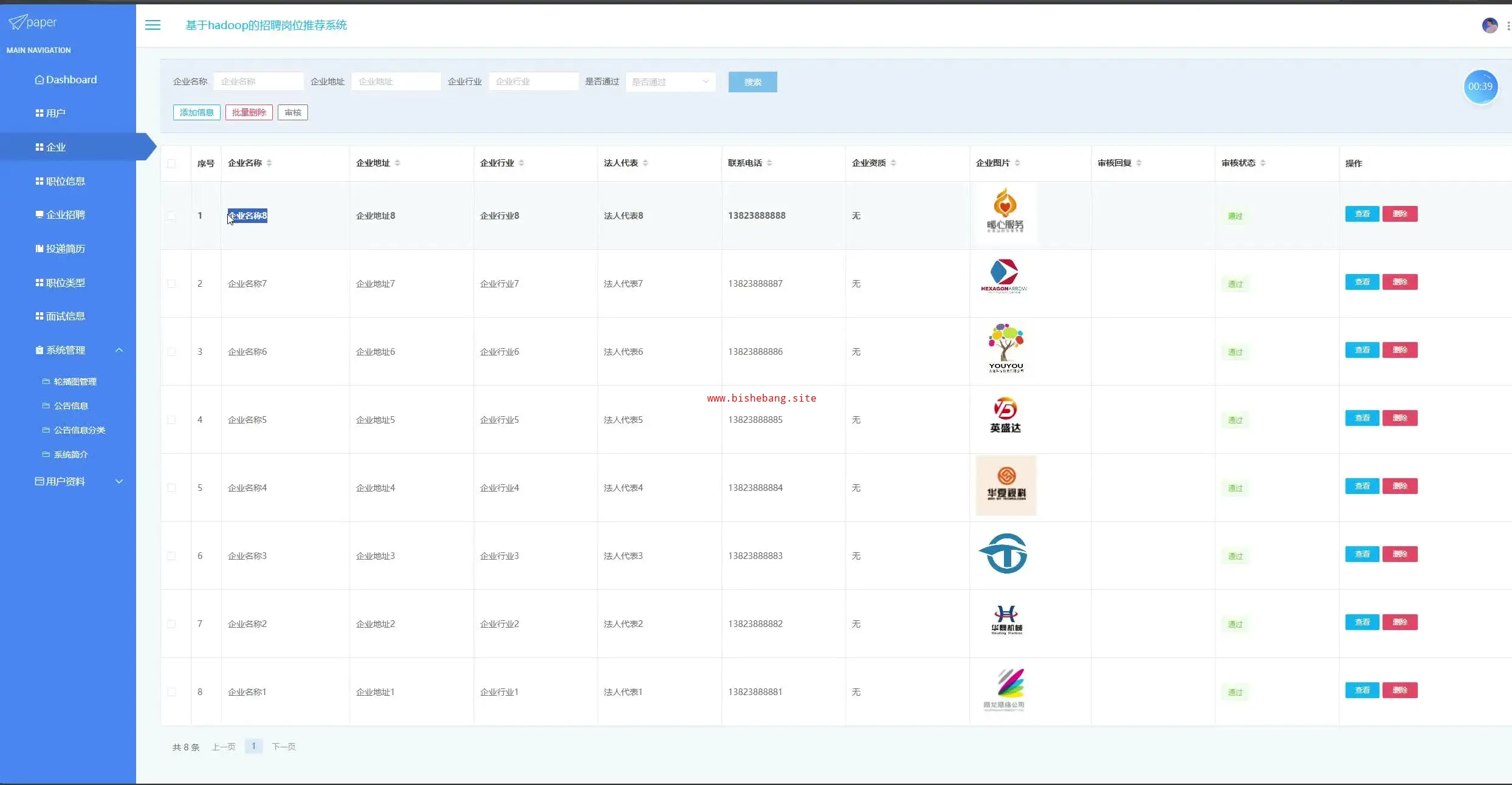Image resolution: width=1512 pixels, height=785 pixels.
Task: Collapse the 系统管理 submenu
Action: pyautogui.click(x=119, y=350)
